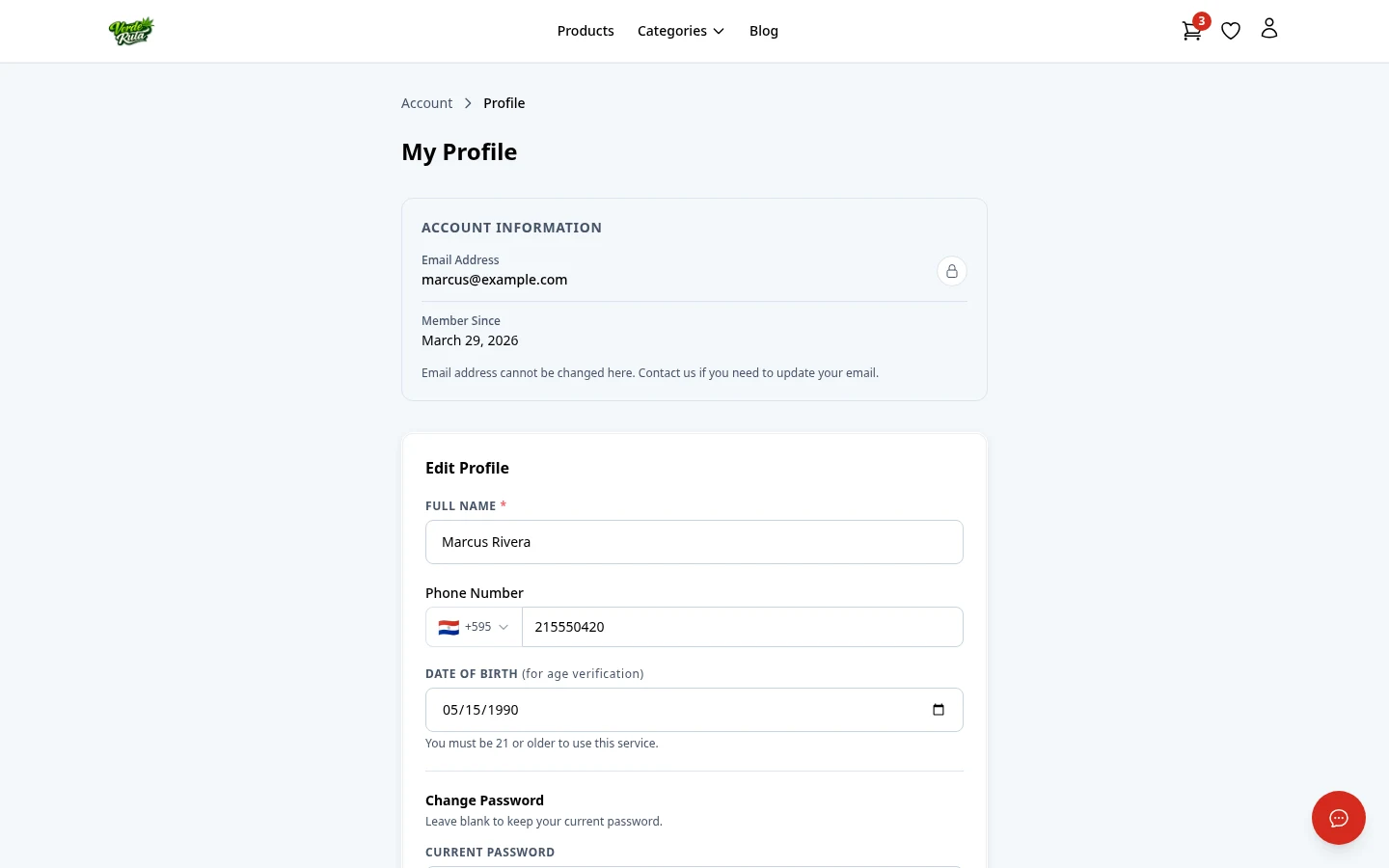
Task: Click the breadcrumb chevron after Account
Action: pos(468,103)
